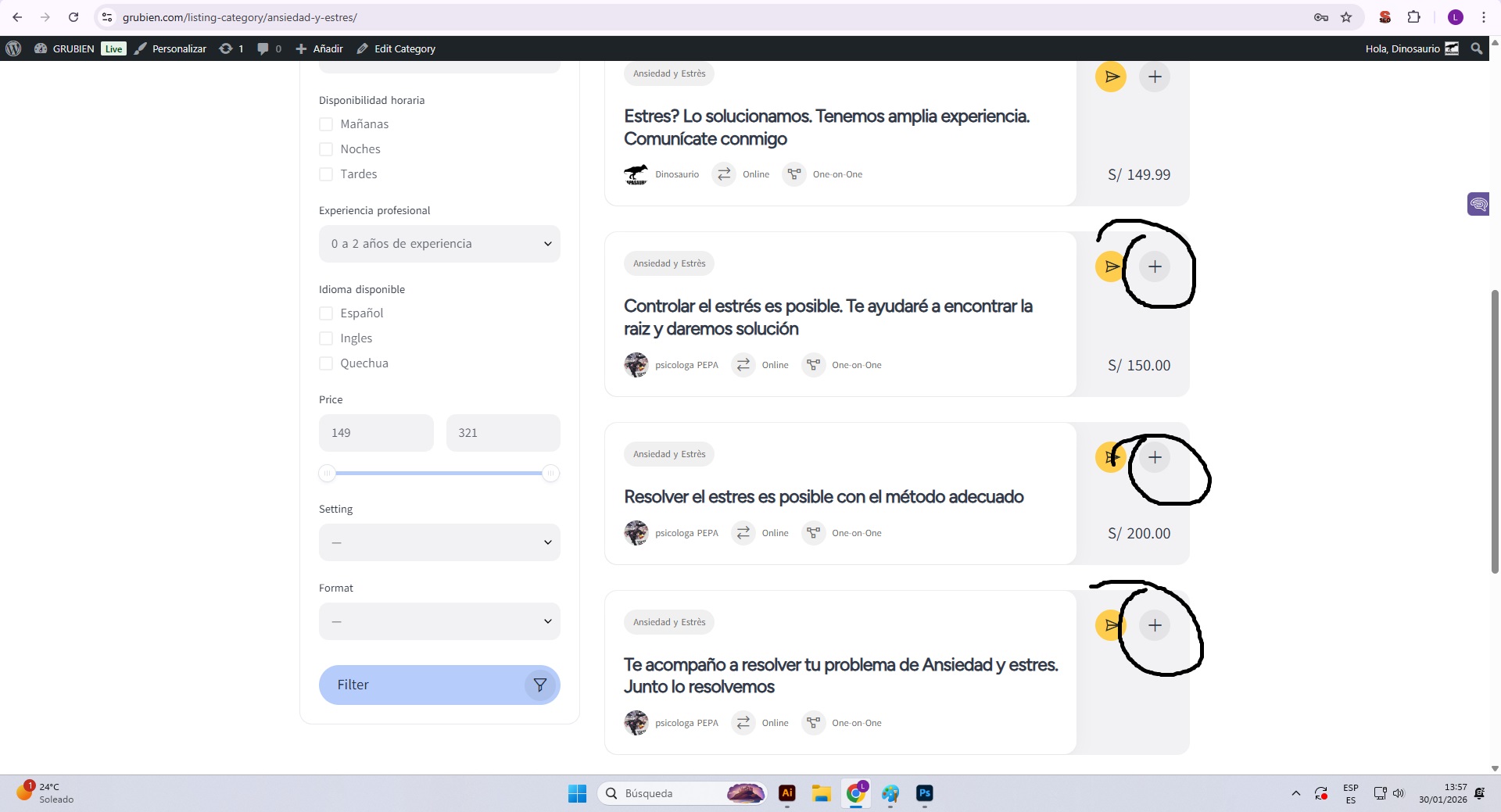Click the plus icon on S/ 150.00 listing
The width and height of the screenshot is (1501, 812).
(1155, 266)
